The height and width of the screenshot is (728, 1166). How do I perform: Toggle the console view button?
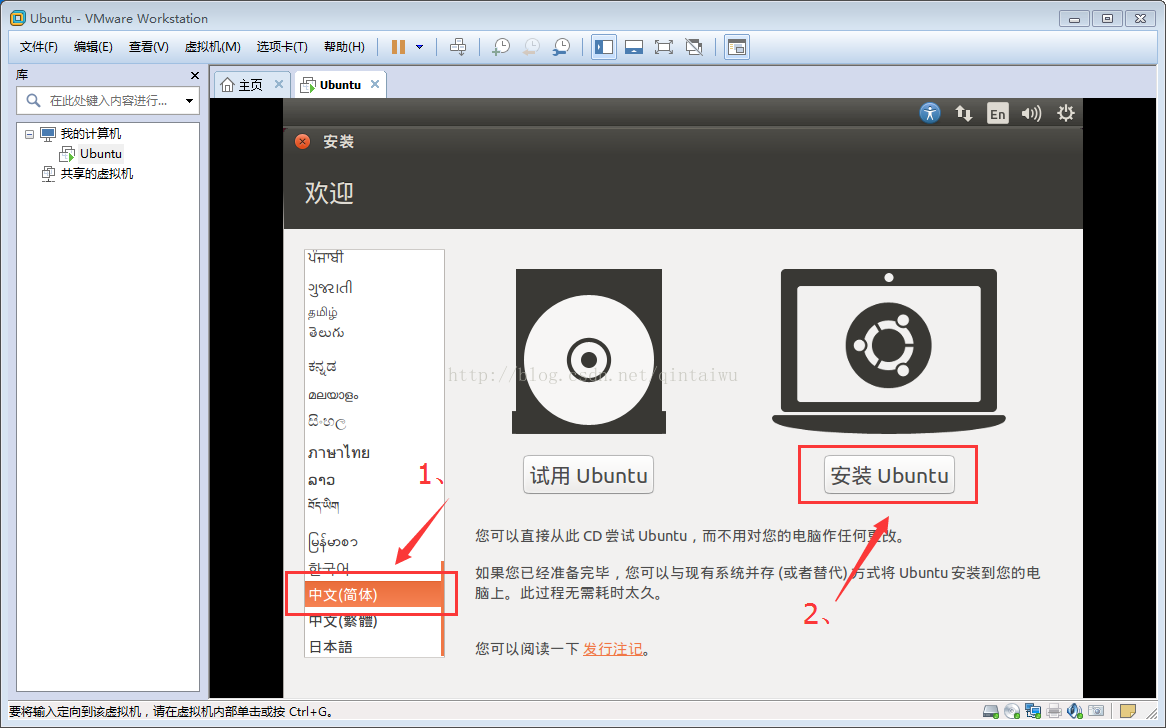[736, 47]
